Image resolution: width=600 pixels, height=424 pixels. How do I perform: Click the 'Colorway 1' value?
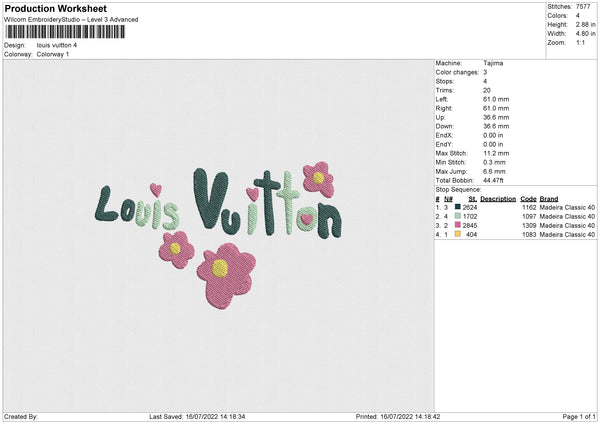[53, 54]
